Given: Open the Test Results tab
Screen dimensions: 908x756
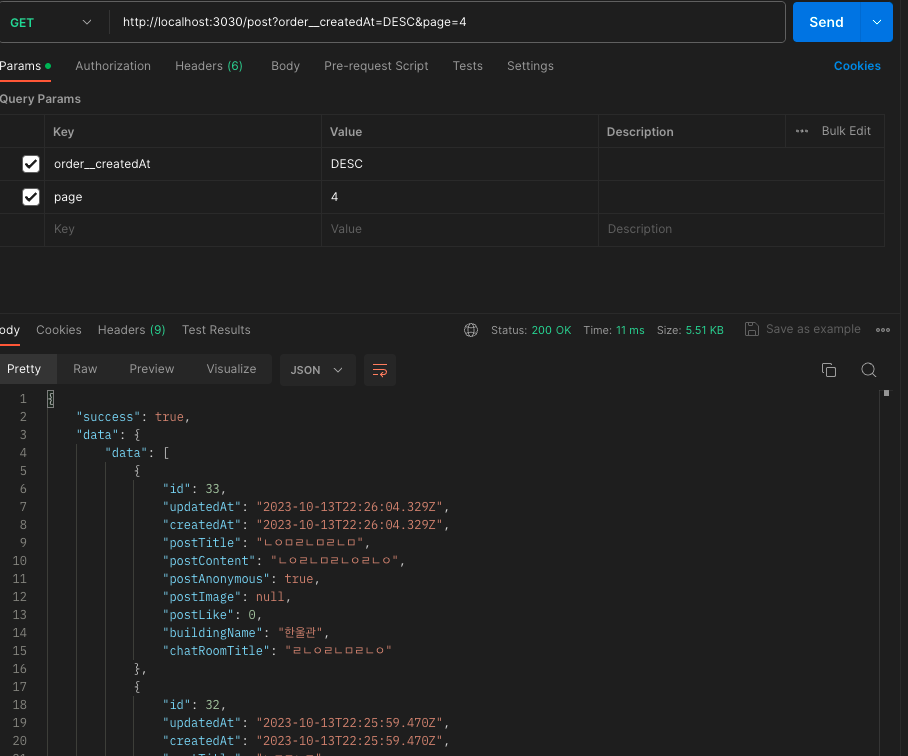Looking at the screenshot, I should (216, 330).
